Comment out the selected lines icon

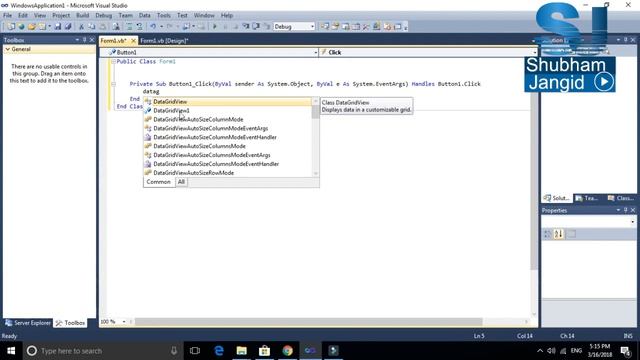coord(129,27)
